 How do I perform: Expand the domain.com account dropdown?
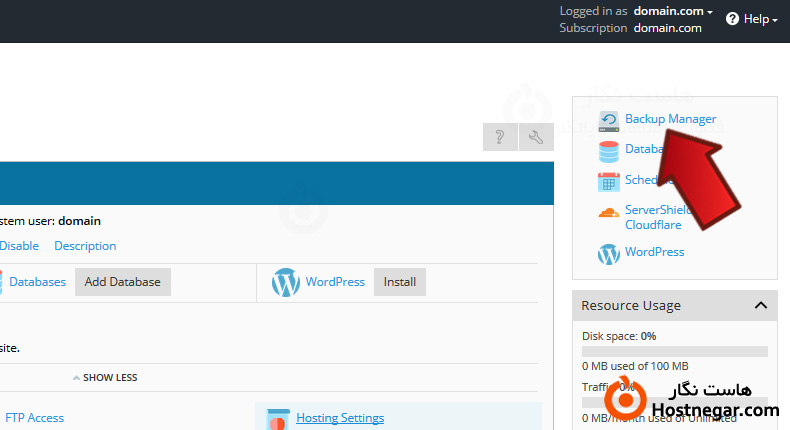(674, 11)
